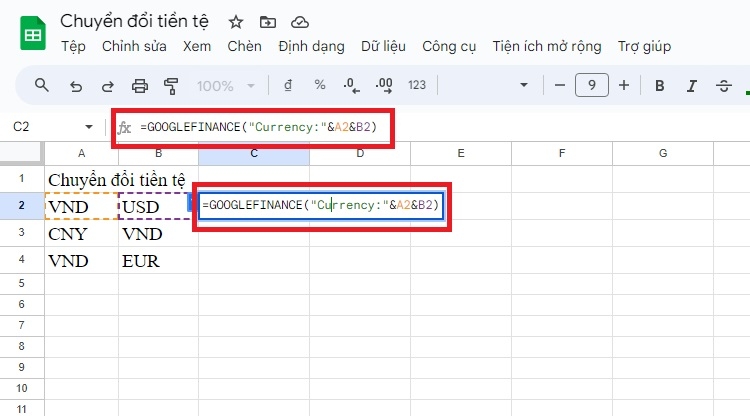
Task: Select column F header
Action: click(562, 153)
